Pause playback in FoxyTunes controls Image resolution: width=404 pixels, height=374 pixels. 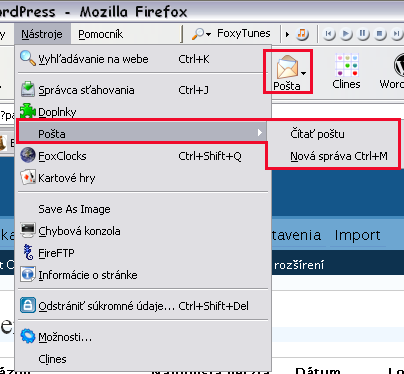363,34
